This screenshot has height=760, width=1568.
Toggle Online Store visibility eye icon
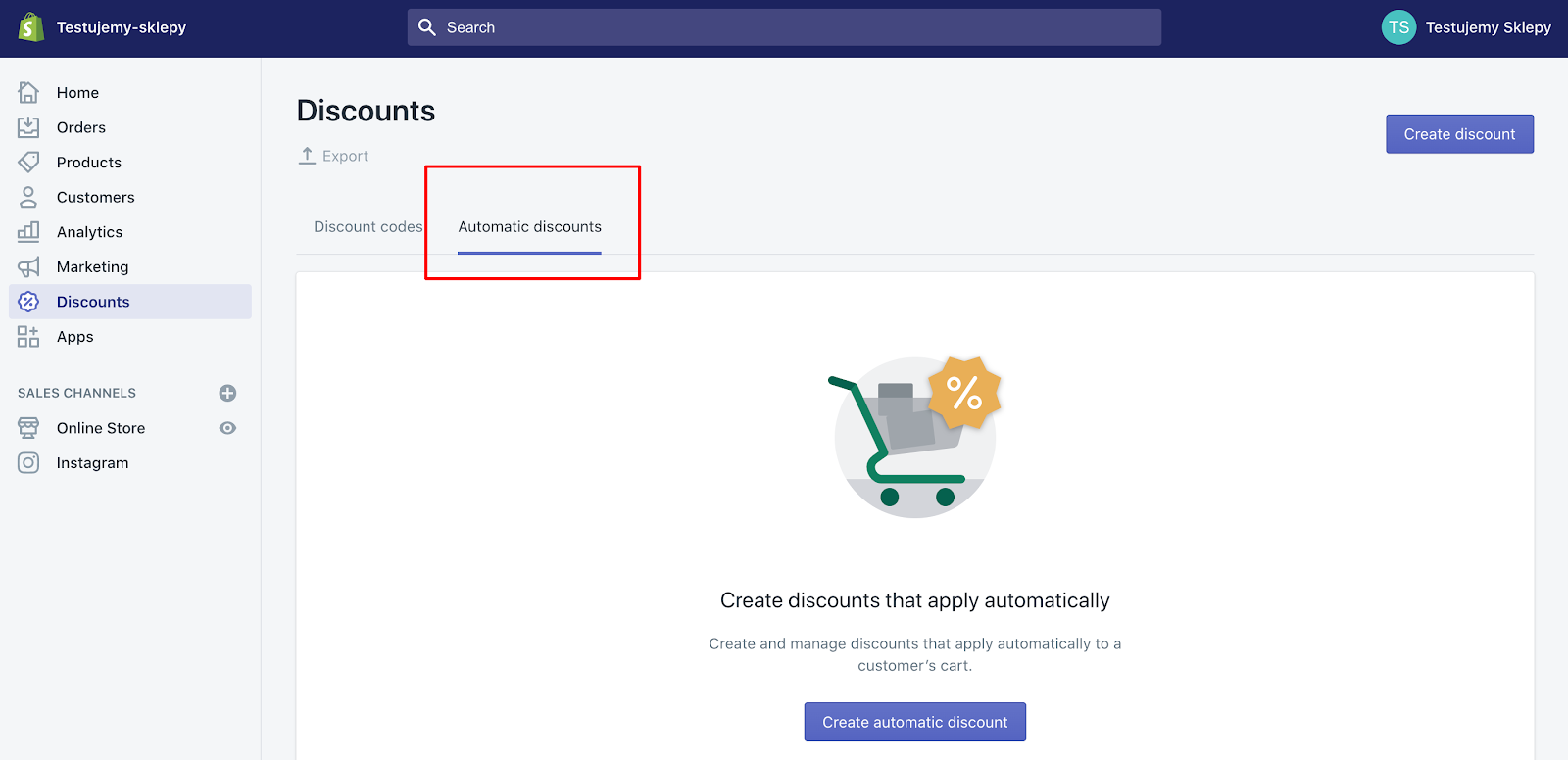[x=226, y=428]
